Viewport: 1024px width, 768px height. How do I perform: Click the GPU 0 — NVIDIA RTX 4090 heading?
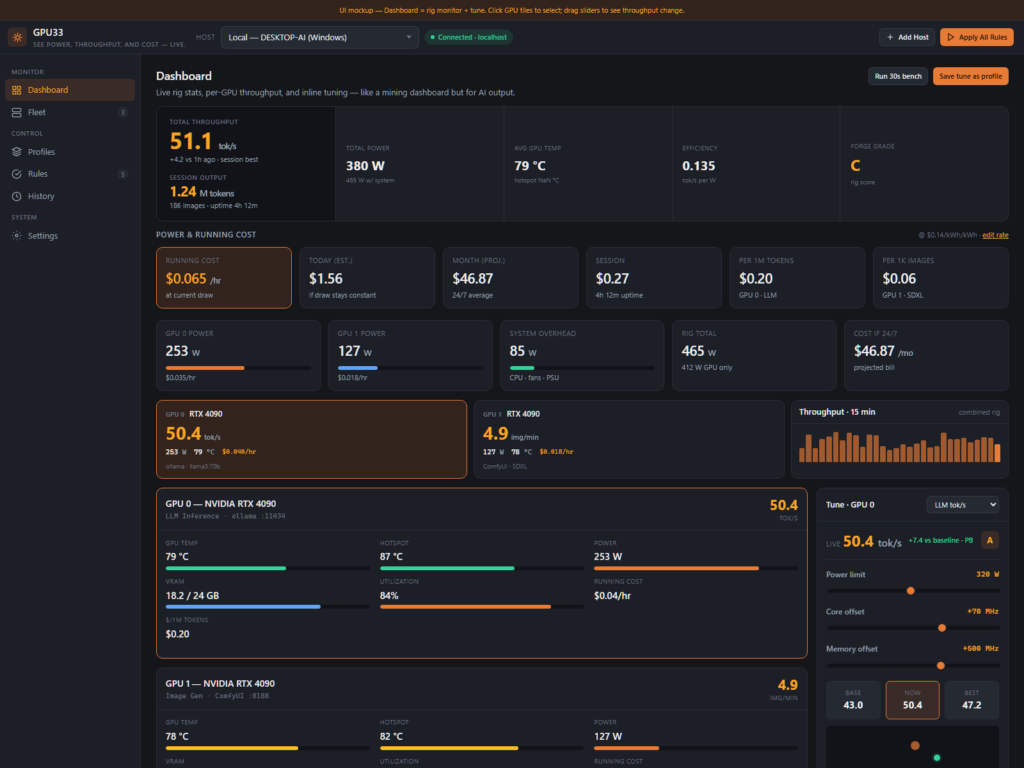221,504
